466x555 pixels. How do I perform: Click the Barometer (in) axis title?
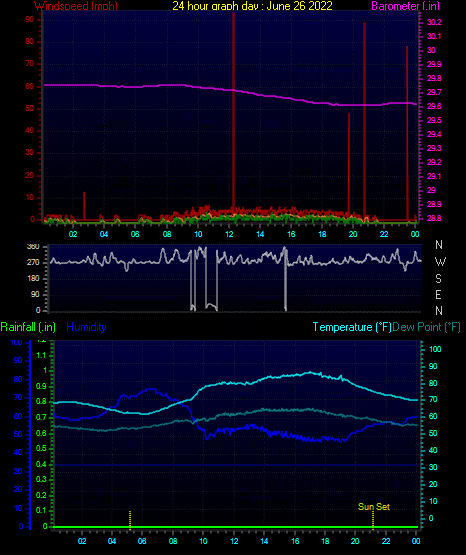(x=405, y=6)
